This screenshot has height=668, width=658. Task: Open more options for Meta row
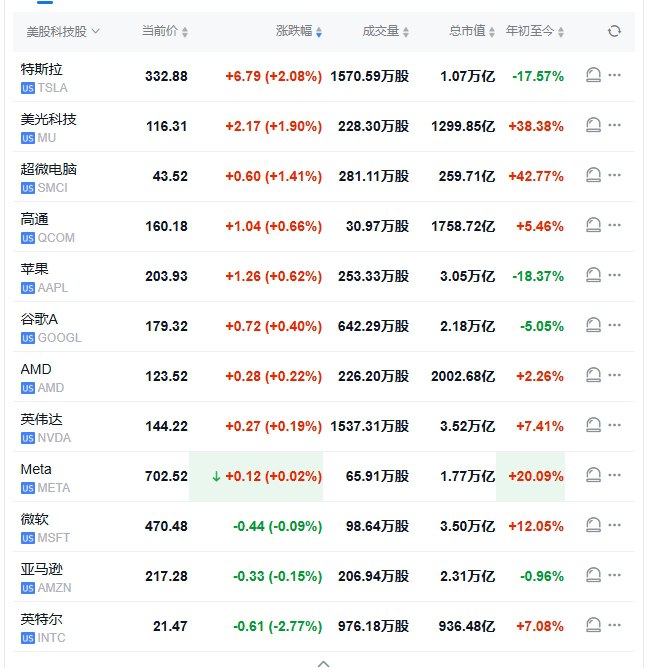click(x=614, y=475)
